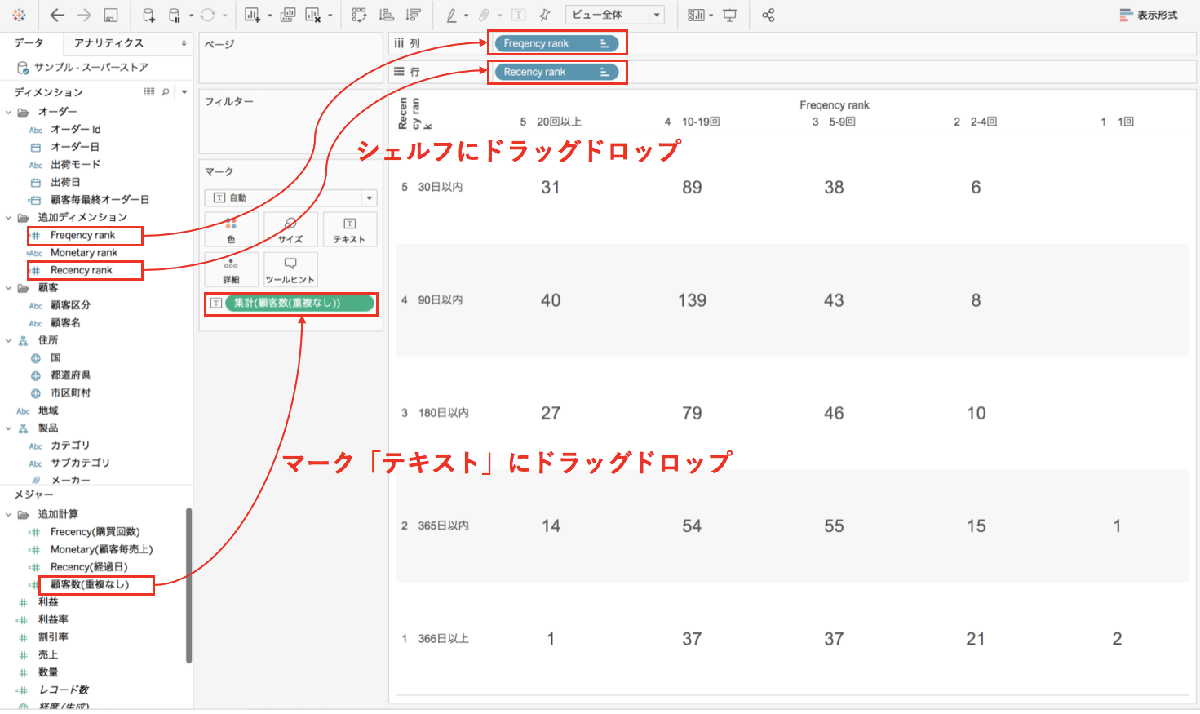Swap rows and columns using toolbar icon

tap(359, 15)
